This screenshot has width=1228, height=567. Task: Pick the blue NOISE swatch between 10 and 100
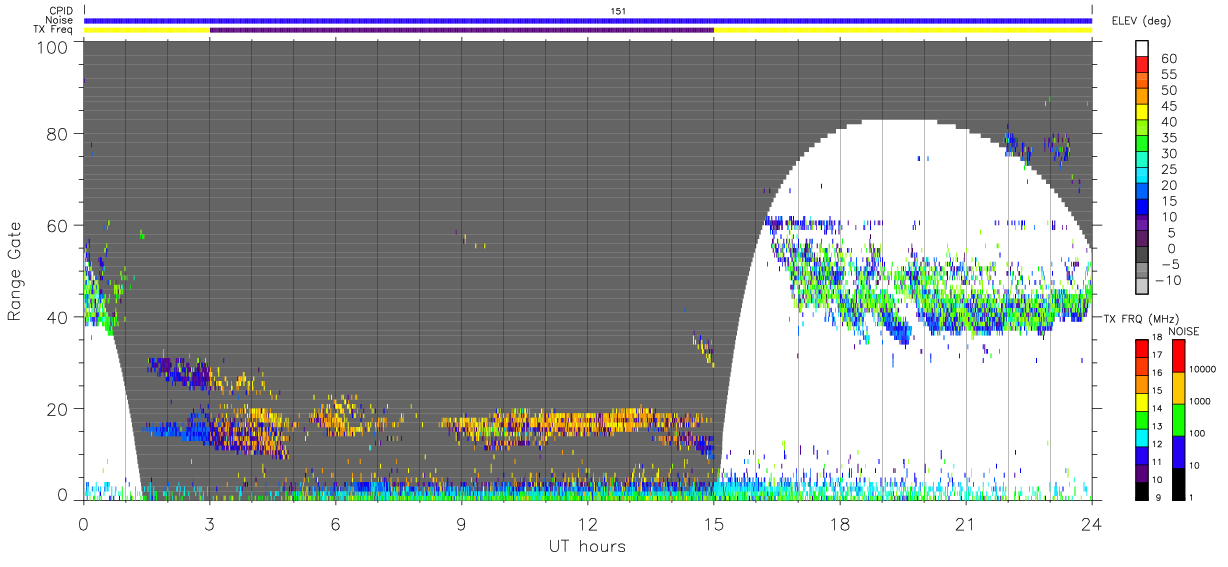click(1179, 452)
